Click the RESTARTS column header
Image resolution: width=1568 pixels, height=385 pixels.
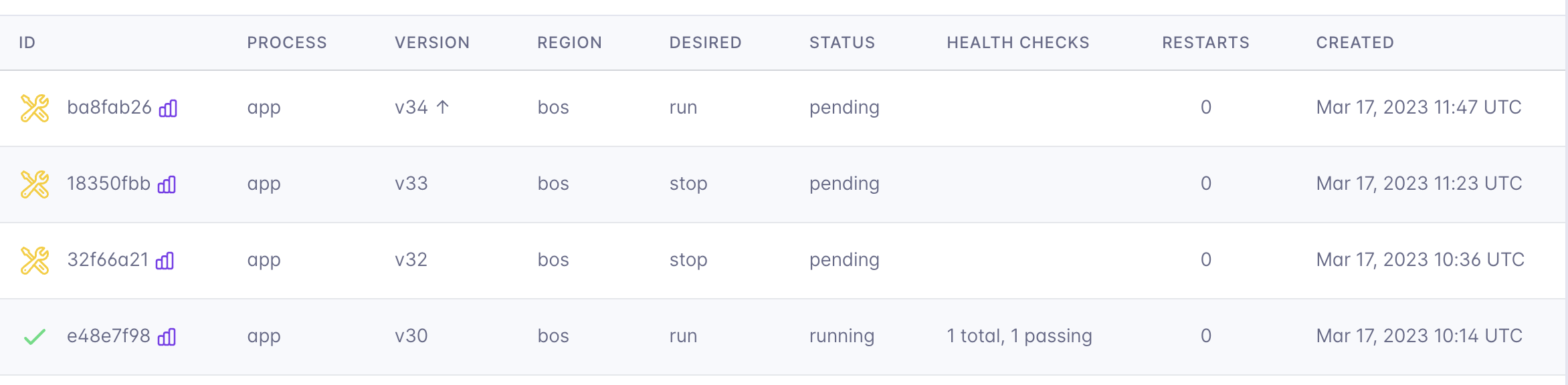click(1205, 43)
